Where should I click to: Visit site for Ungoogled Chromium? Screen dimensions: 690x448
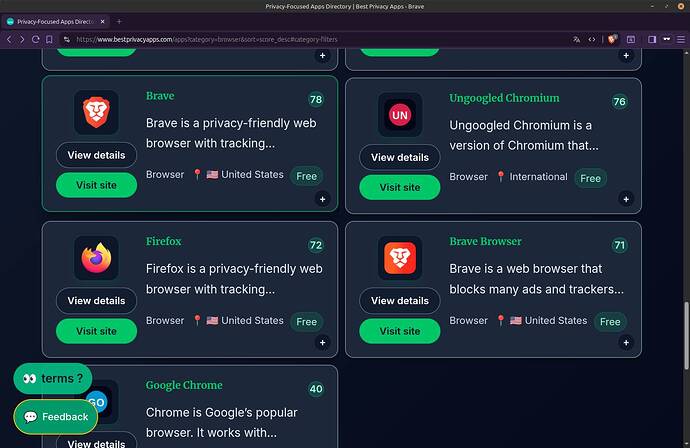tap(400, 187)
